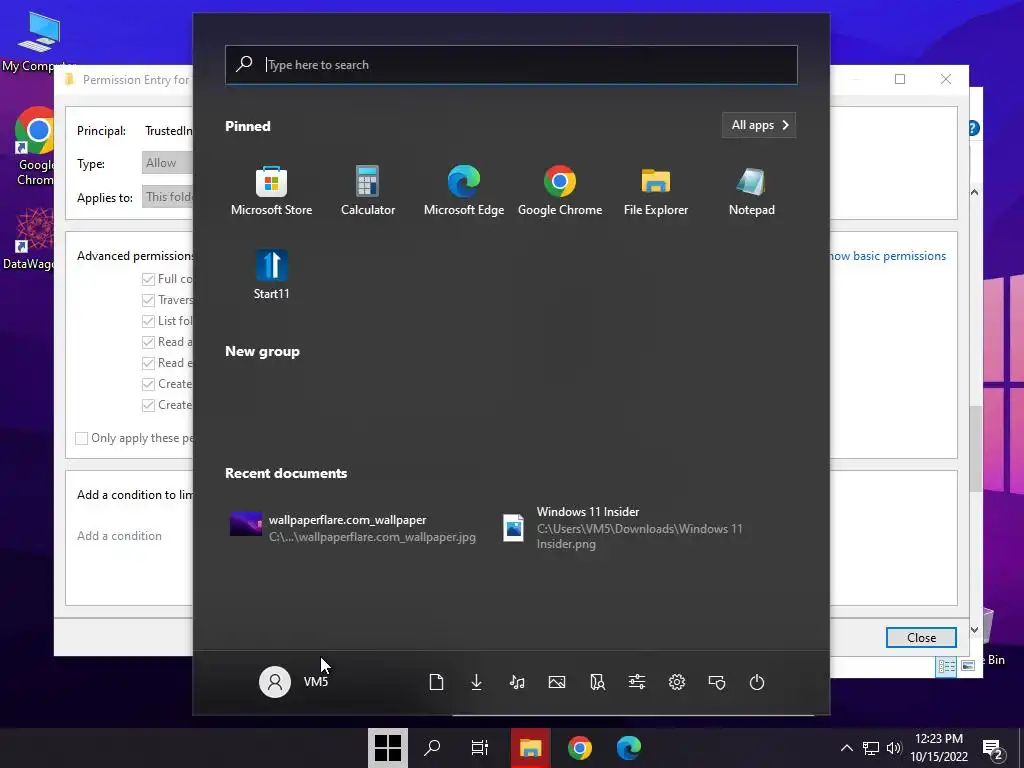Open the clock showing 12:23 PM
Screen dimensions: 1024x768
click(938, 748)
